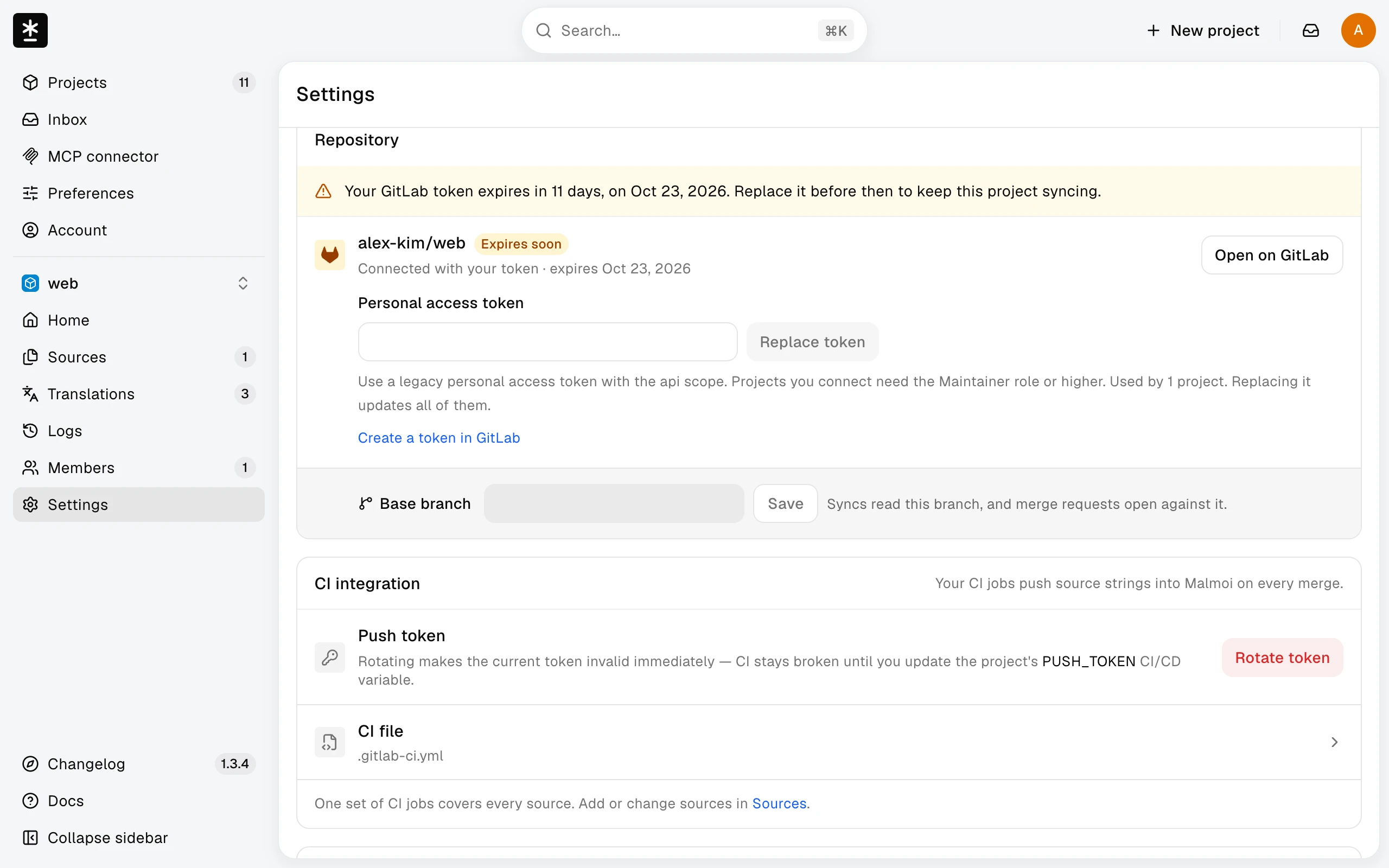Click the search magnifier icon

tap(544, 30)
